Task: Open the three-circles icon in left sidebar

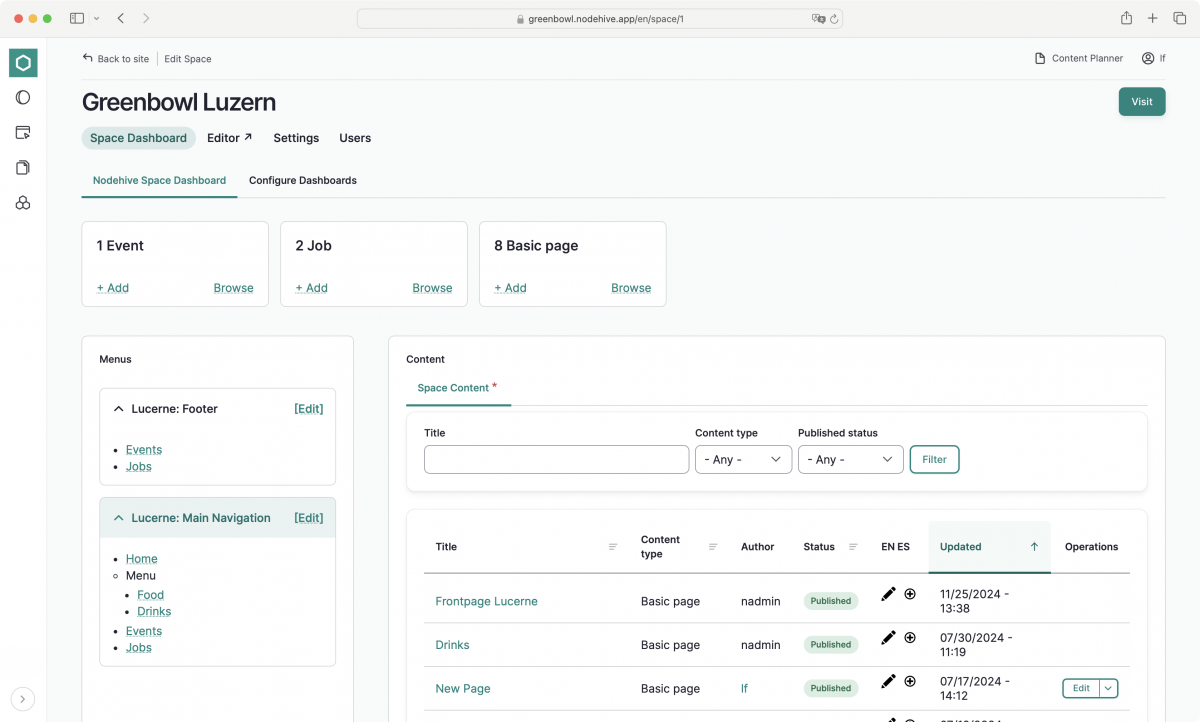Action: (23, 203)
